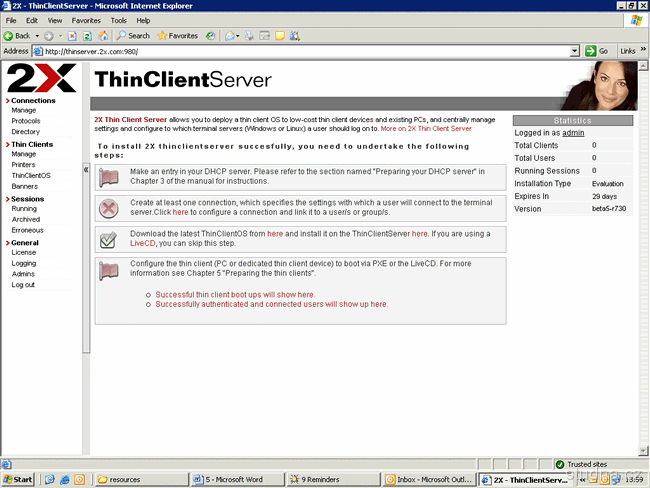Click the Refresh page icon
650x488 pixels.
(x=87, y=36)
